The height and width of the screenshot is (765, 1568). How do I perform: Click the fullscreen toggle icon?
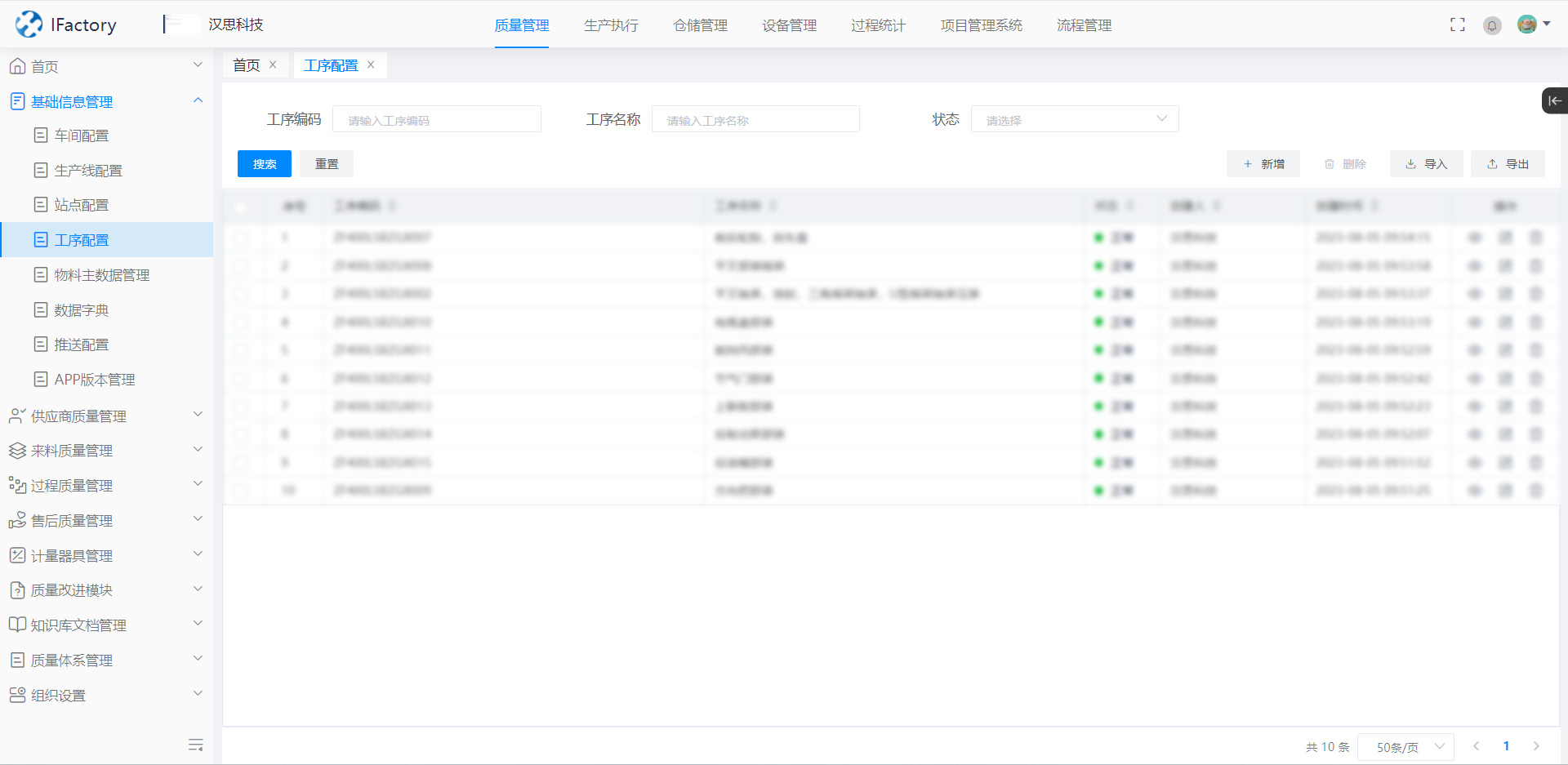(1457, 25)
